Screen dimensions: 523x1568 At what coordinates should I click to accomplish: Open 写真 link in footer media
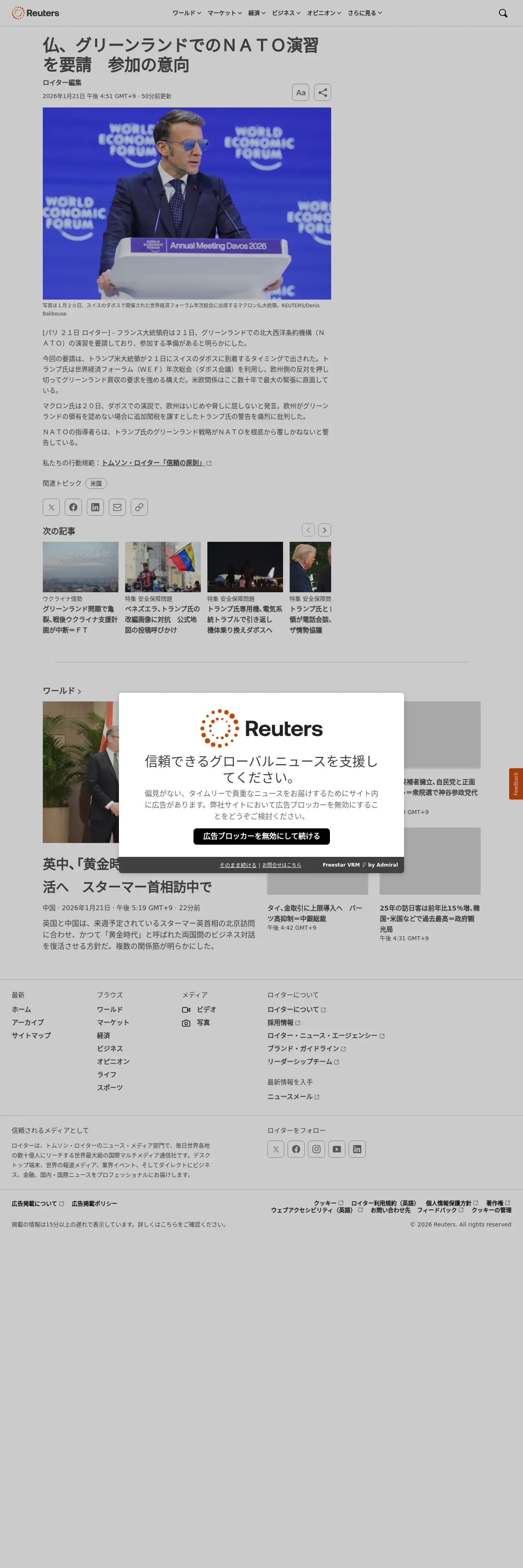pyautogui.click(x=196, y=1023)
